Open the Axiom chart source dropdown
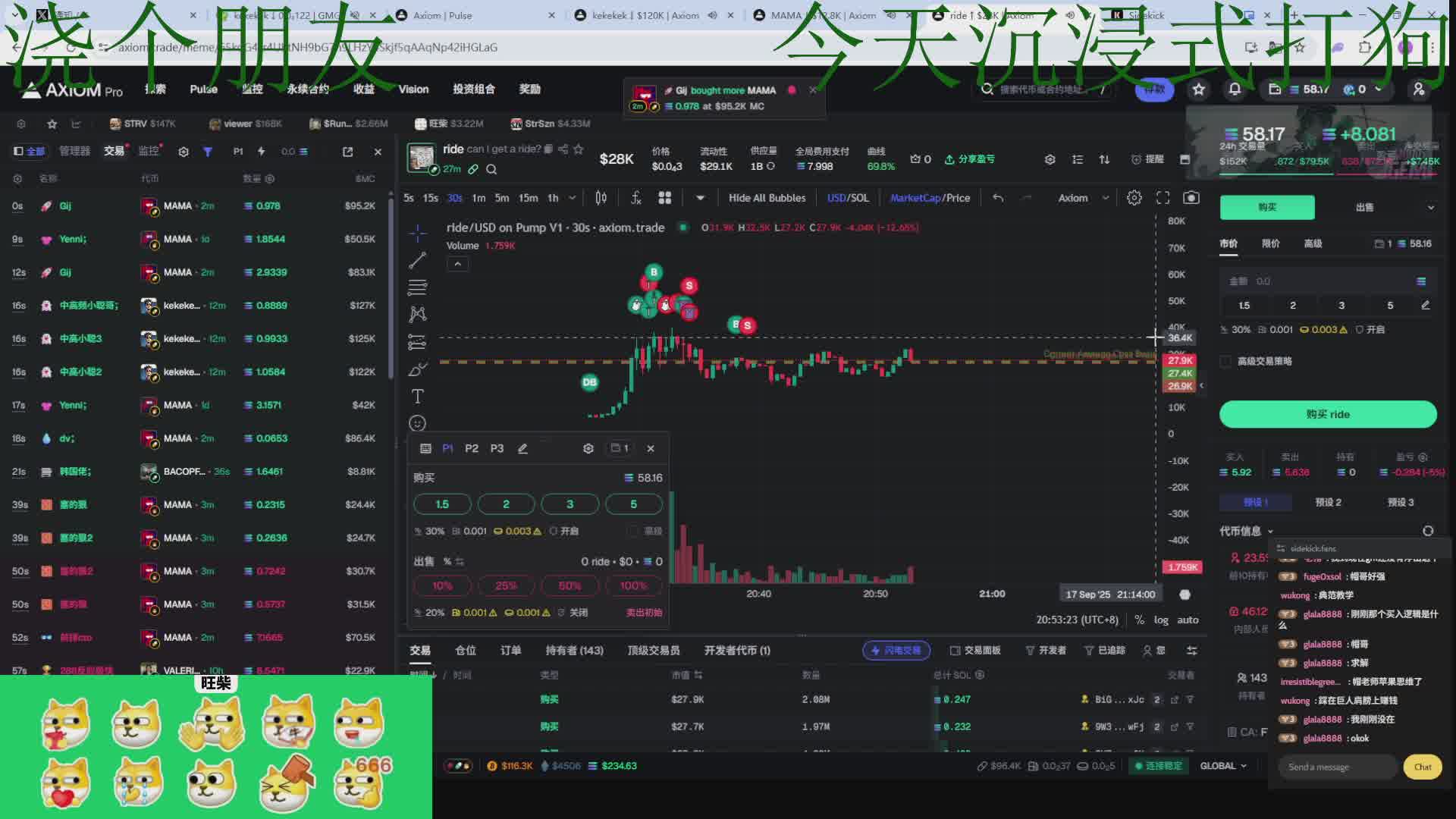Screen dimensions: 1456x819 tap(1083, 198)
